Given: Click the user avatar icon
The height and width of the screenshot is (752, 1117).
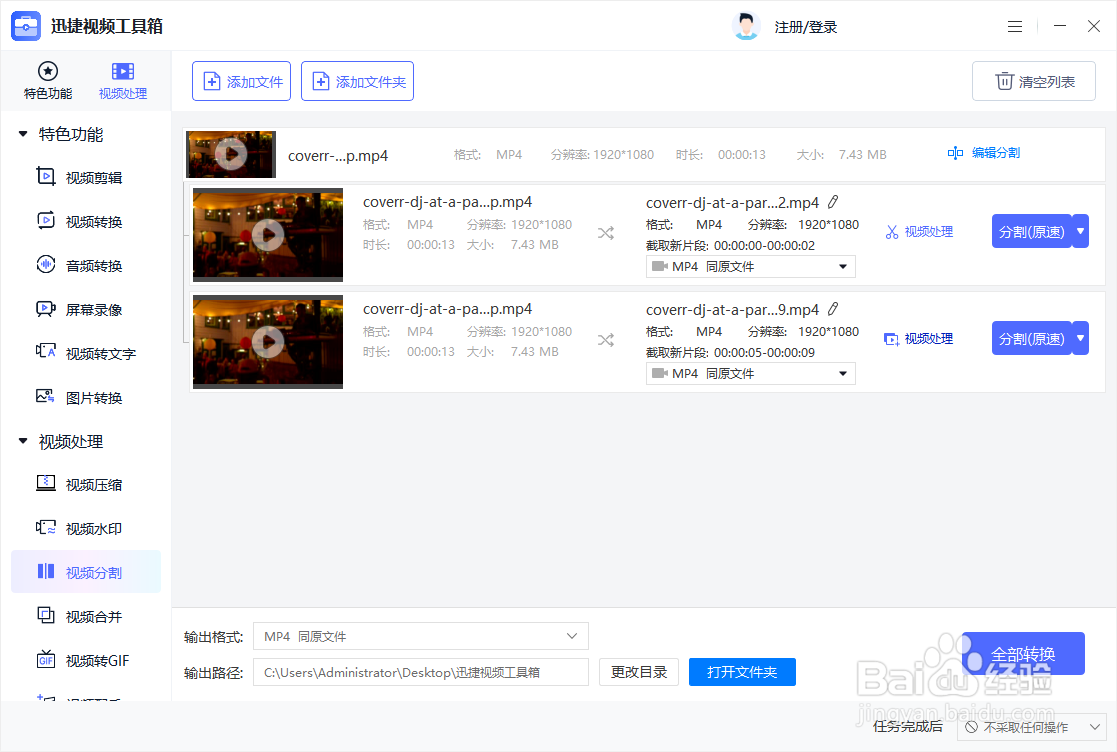Looking at the screenshot, I should [746, 26].
